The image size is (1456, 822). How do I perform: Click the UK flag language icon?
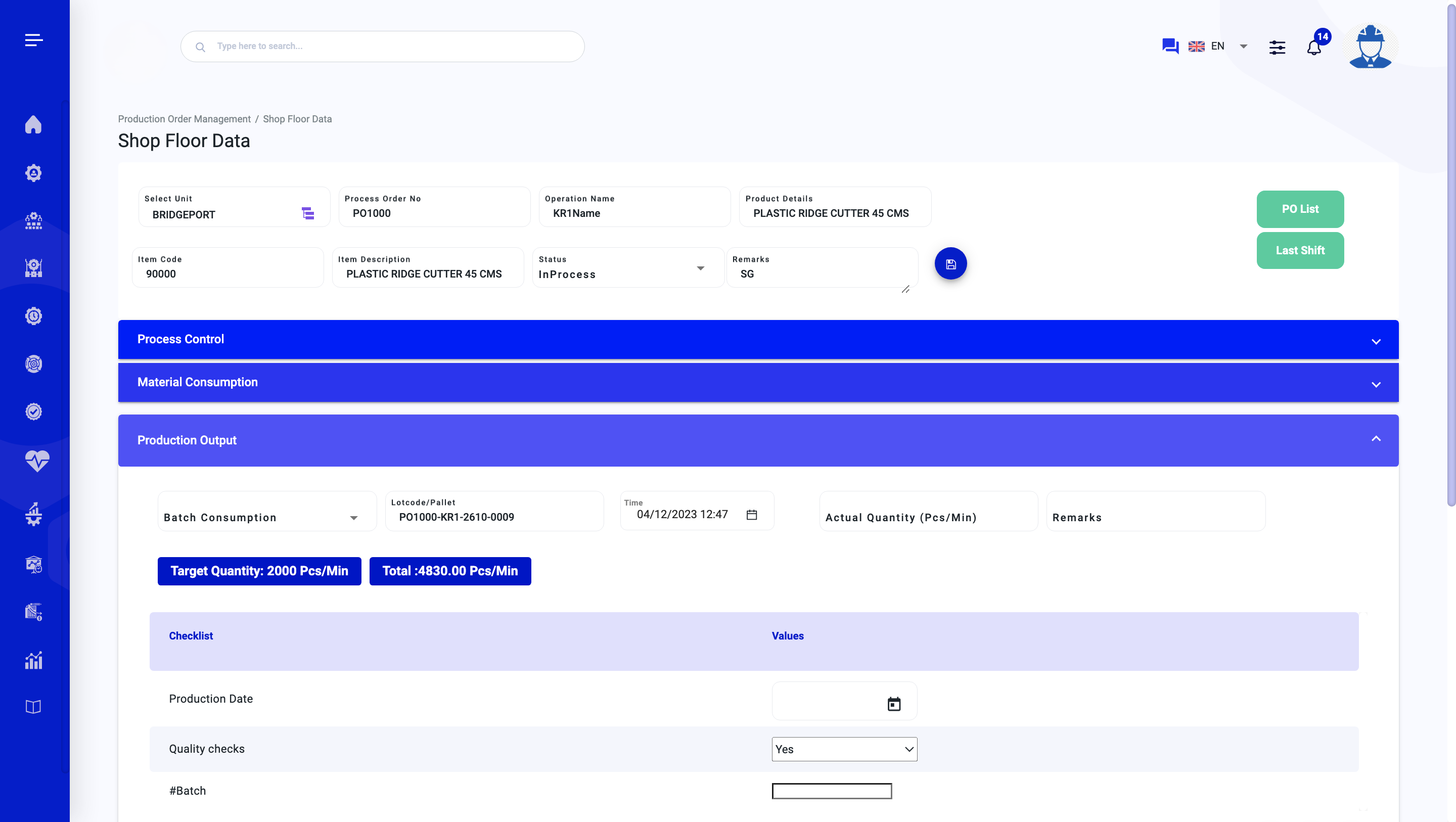1196,47
